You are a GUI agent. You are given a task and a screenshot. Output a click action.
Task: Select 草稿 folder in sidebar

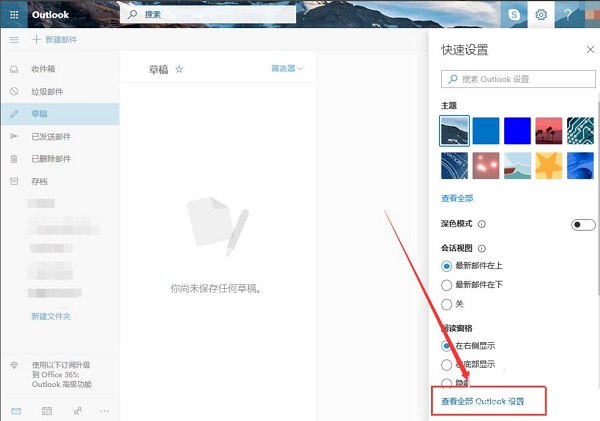[x=60, y=114]
